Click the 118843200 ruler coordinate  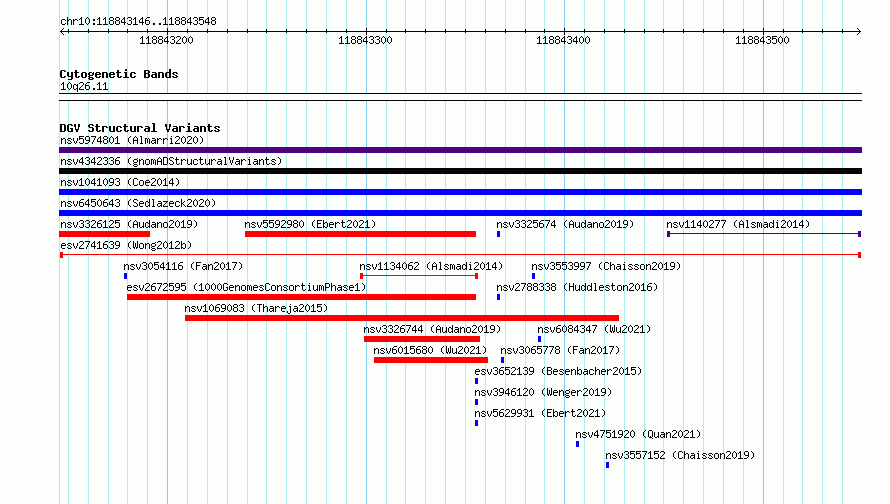[x=166, y=40]
